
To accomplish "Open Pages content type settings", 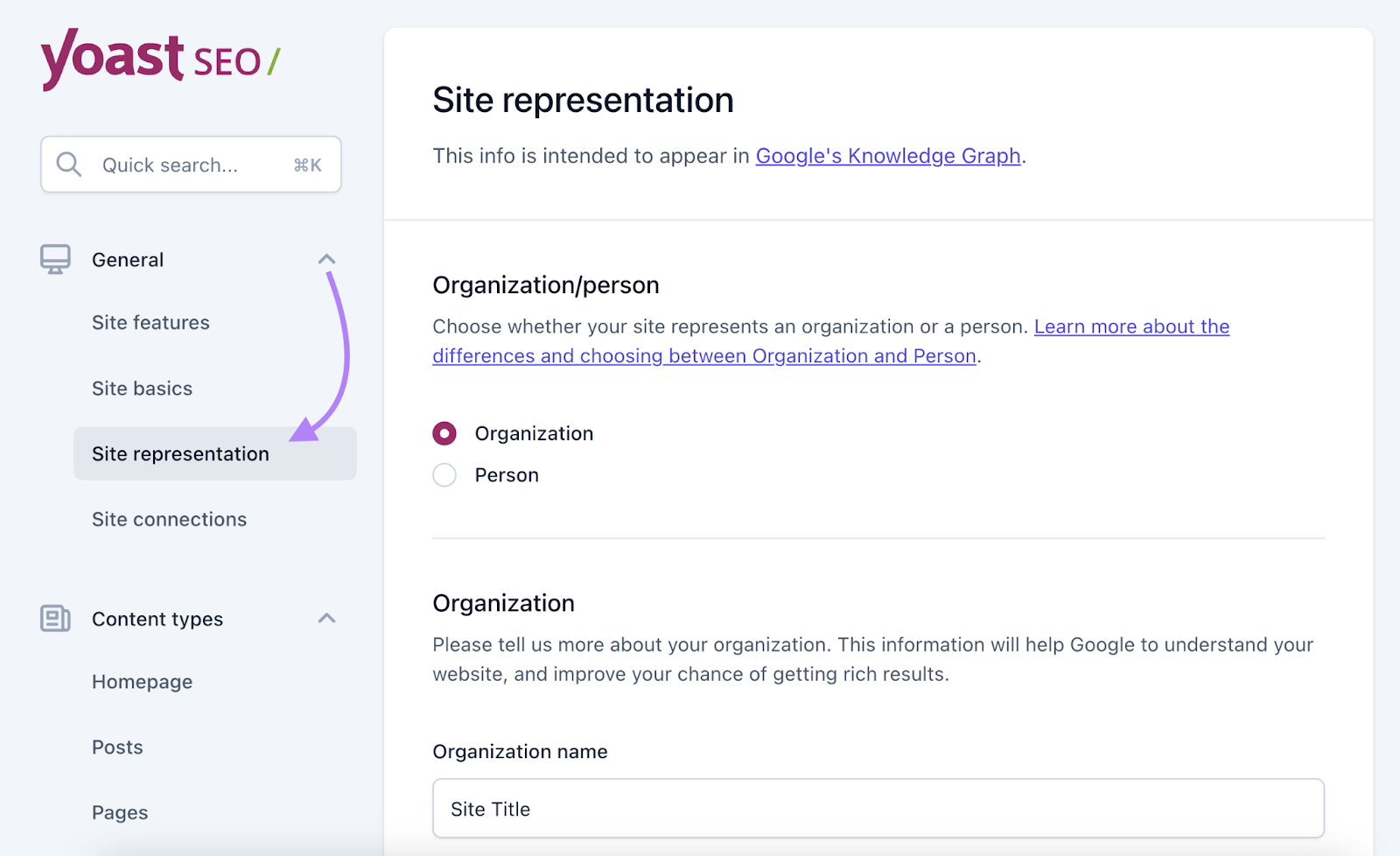I will coord(120,812).
